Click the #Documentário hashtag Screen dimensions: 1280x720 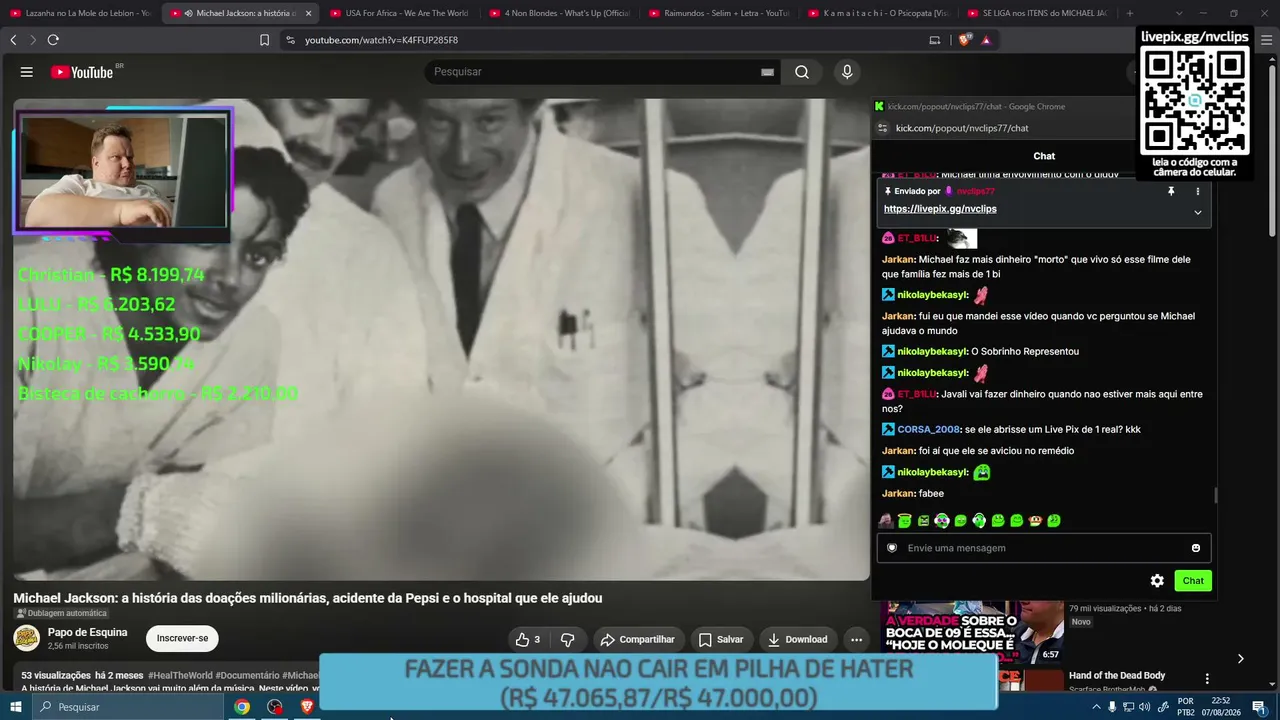tap(248, 676)
